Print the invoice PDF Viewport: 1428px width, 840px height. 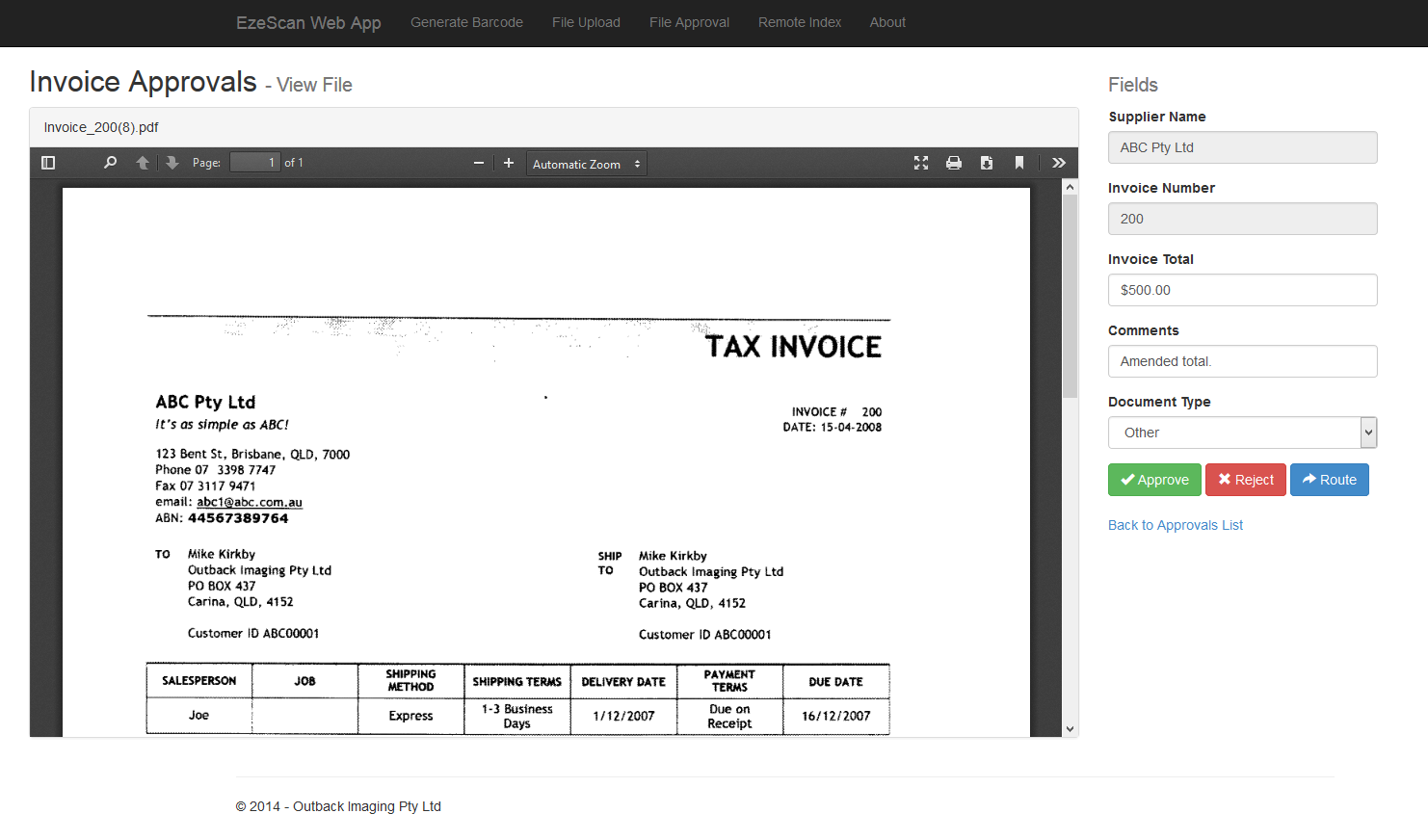click(x=954, y=163)
